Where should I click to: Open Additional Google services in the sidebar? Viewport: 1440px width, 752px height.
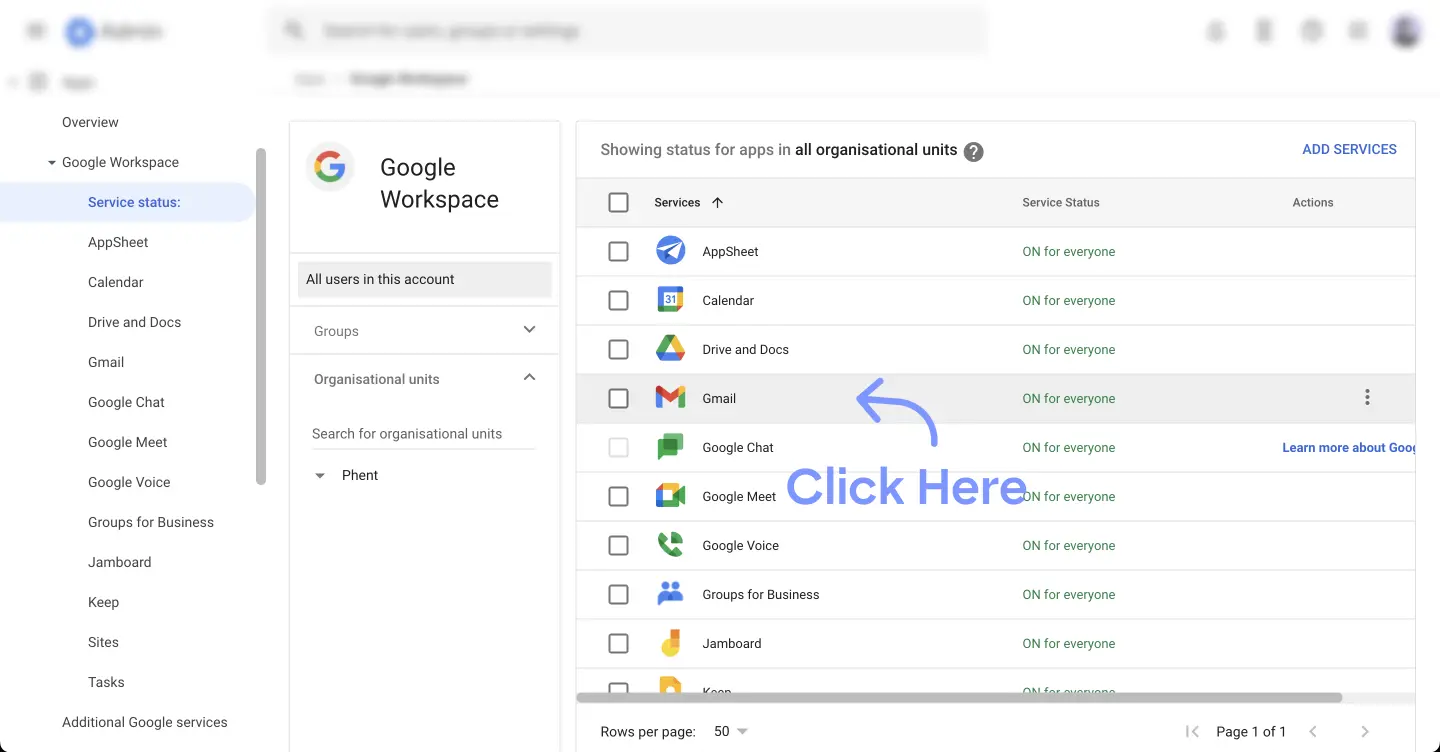pyautogui.click(x=145, y=722)
